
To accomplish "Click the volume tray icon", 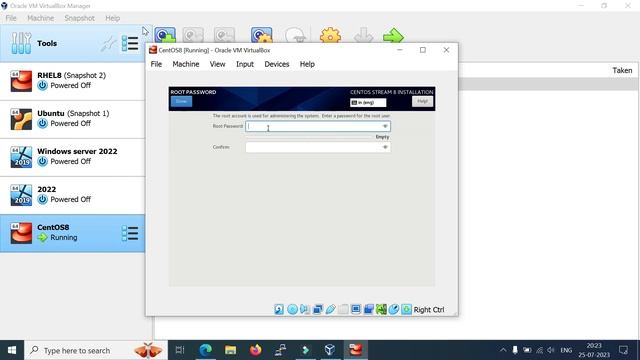I will (551, 350).
